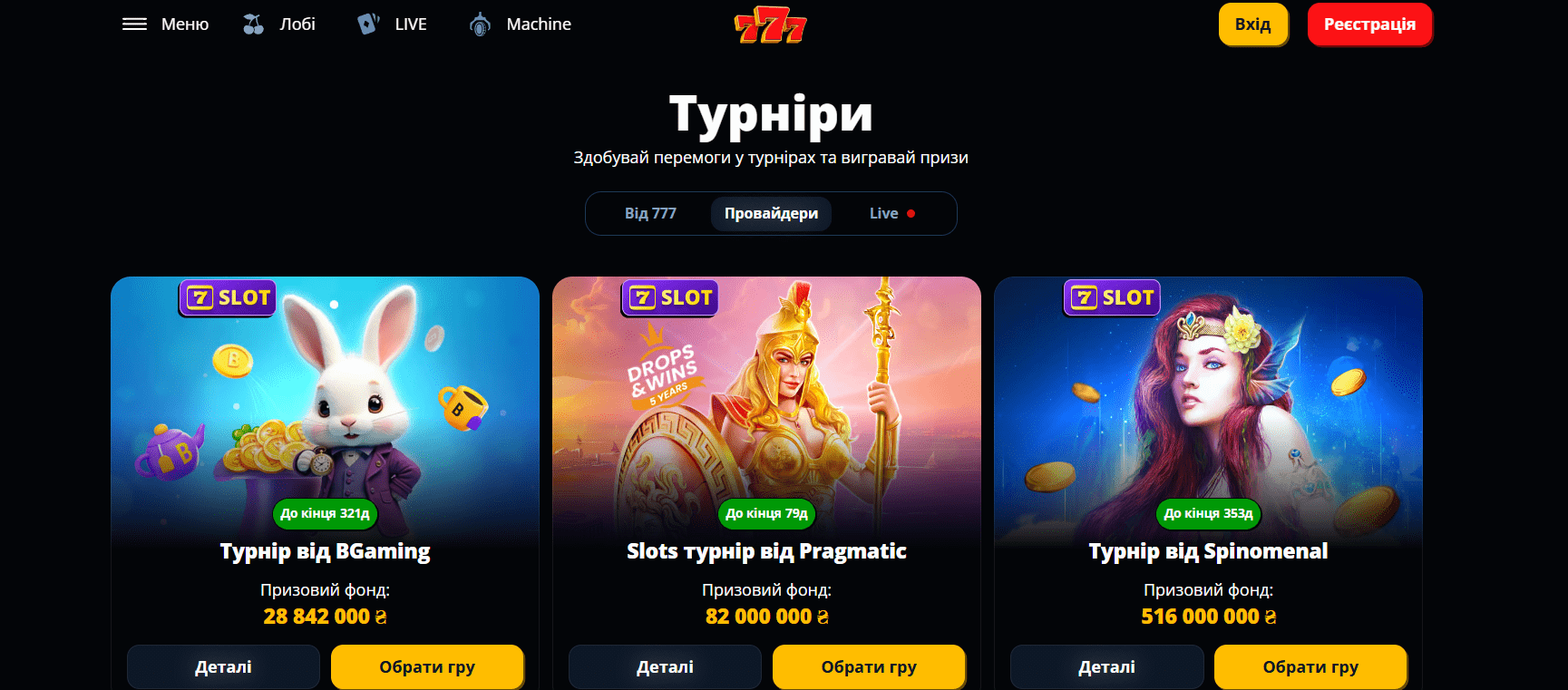The image size is (1568, 690).
Task: Click the red Реєстрація button
Action: (x=1369, y=24)
